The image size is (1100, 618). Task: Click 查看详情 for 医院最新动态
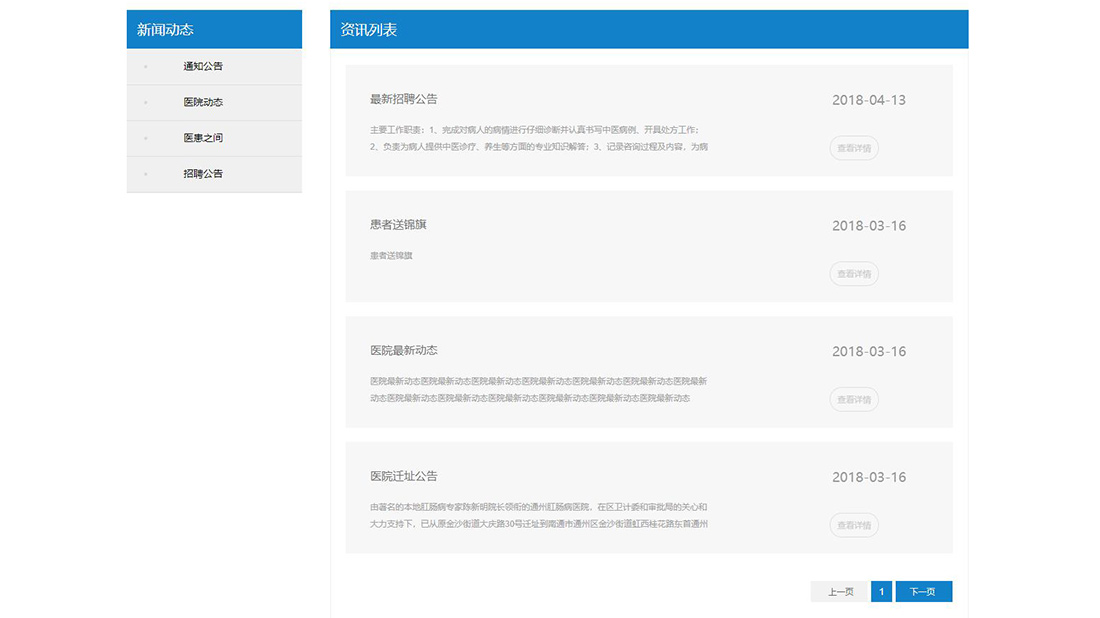(x=853, y=399)
